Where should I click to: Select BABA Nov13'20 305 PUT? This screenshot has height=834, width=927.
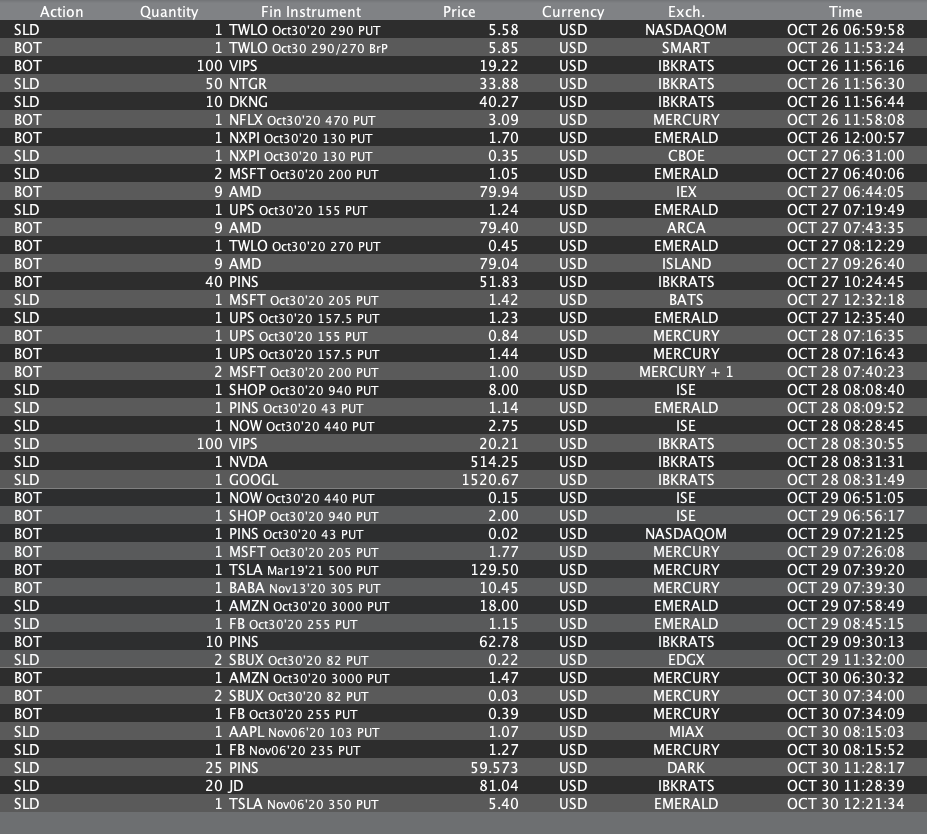pos(304,588)
